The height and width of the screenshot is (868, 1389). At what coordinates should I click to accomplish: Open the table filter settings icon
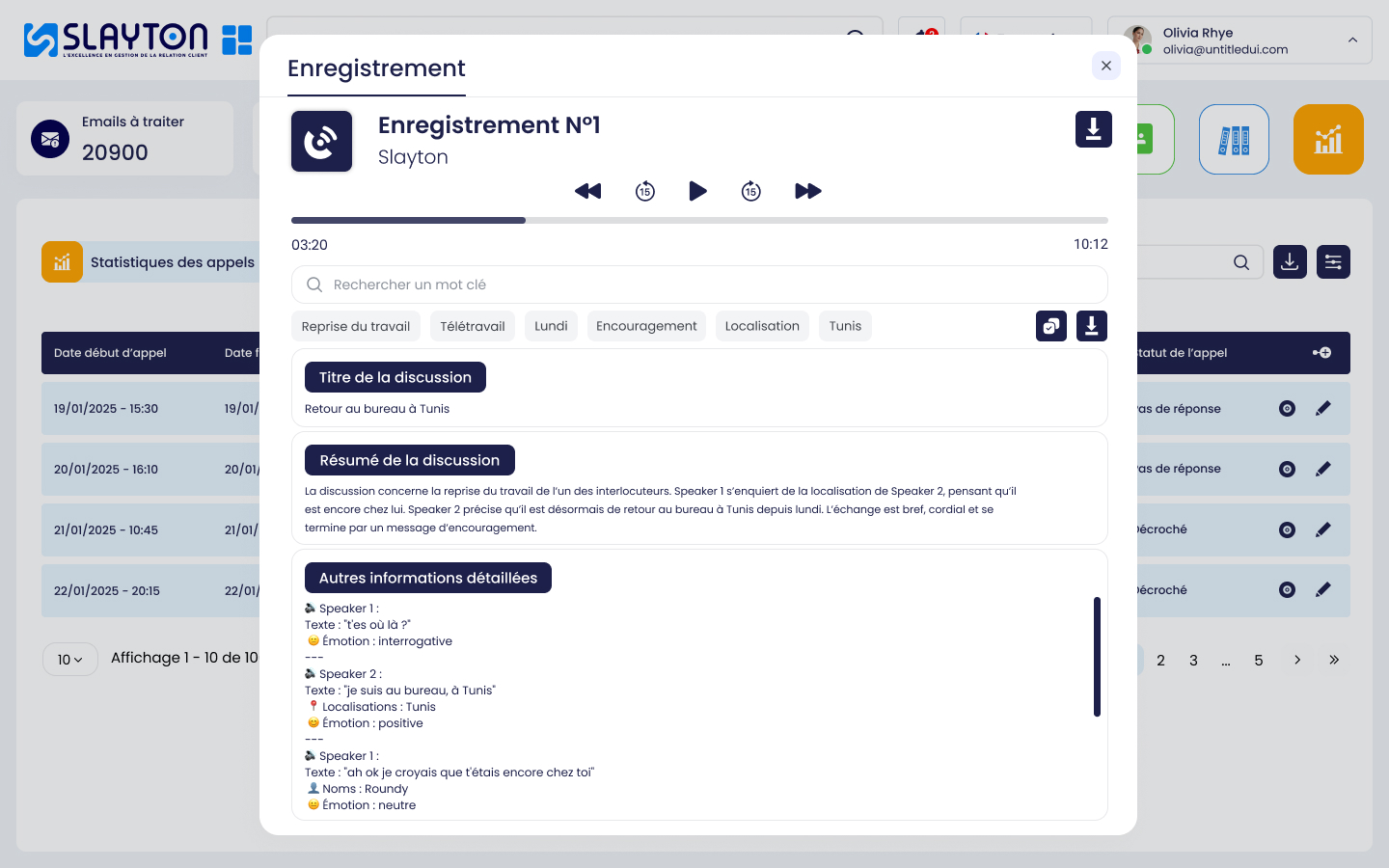[x=1333, y=262]
